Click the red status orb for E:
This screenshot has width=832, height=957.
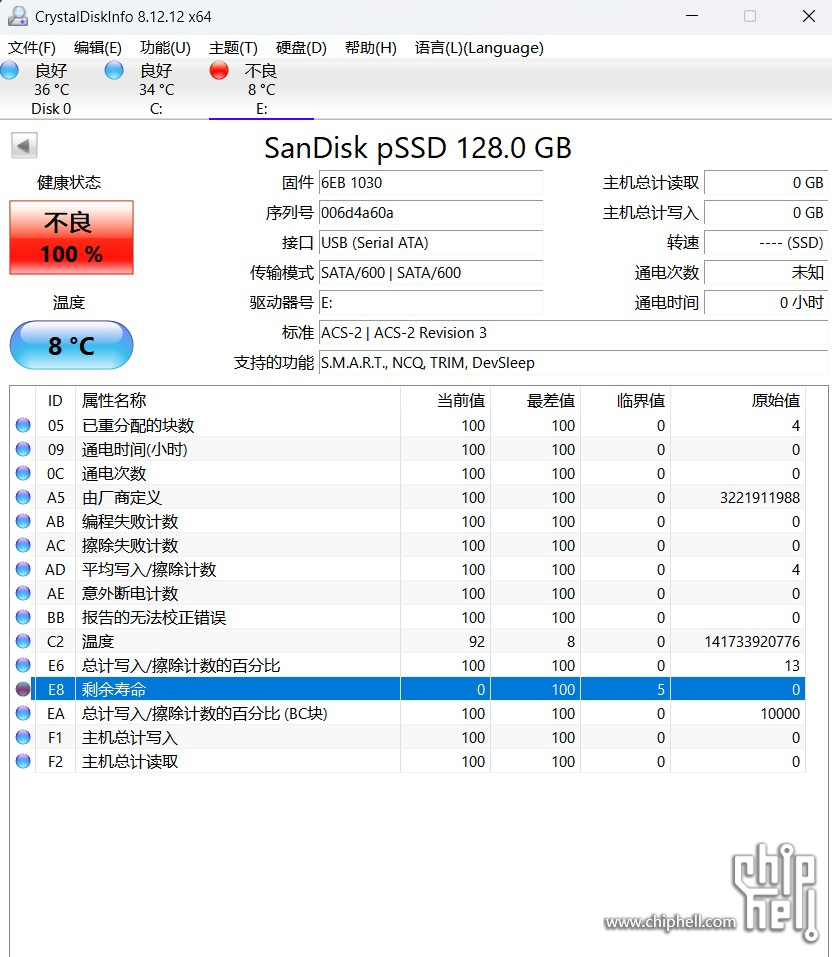pos(219,70)
